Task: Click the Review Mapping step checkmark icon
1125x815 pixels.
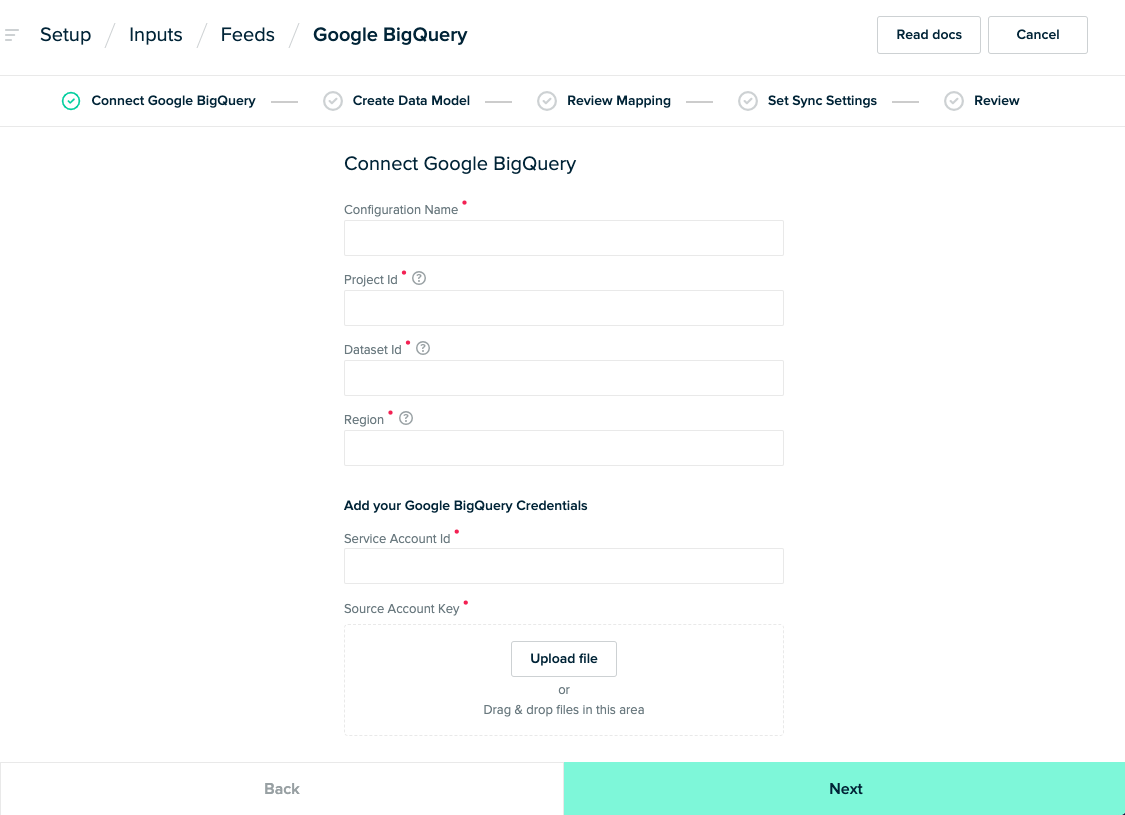Action: [x=547, y=101]
